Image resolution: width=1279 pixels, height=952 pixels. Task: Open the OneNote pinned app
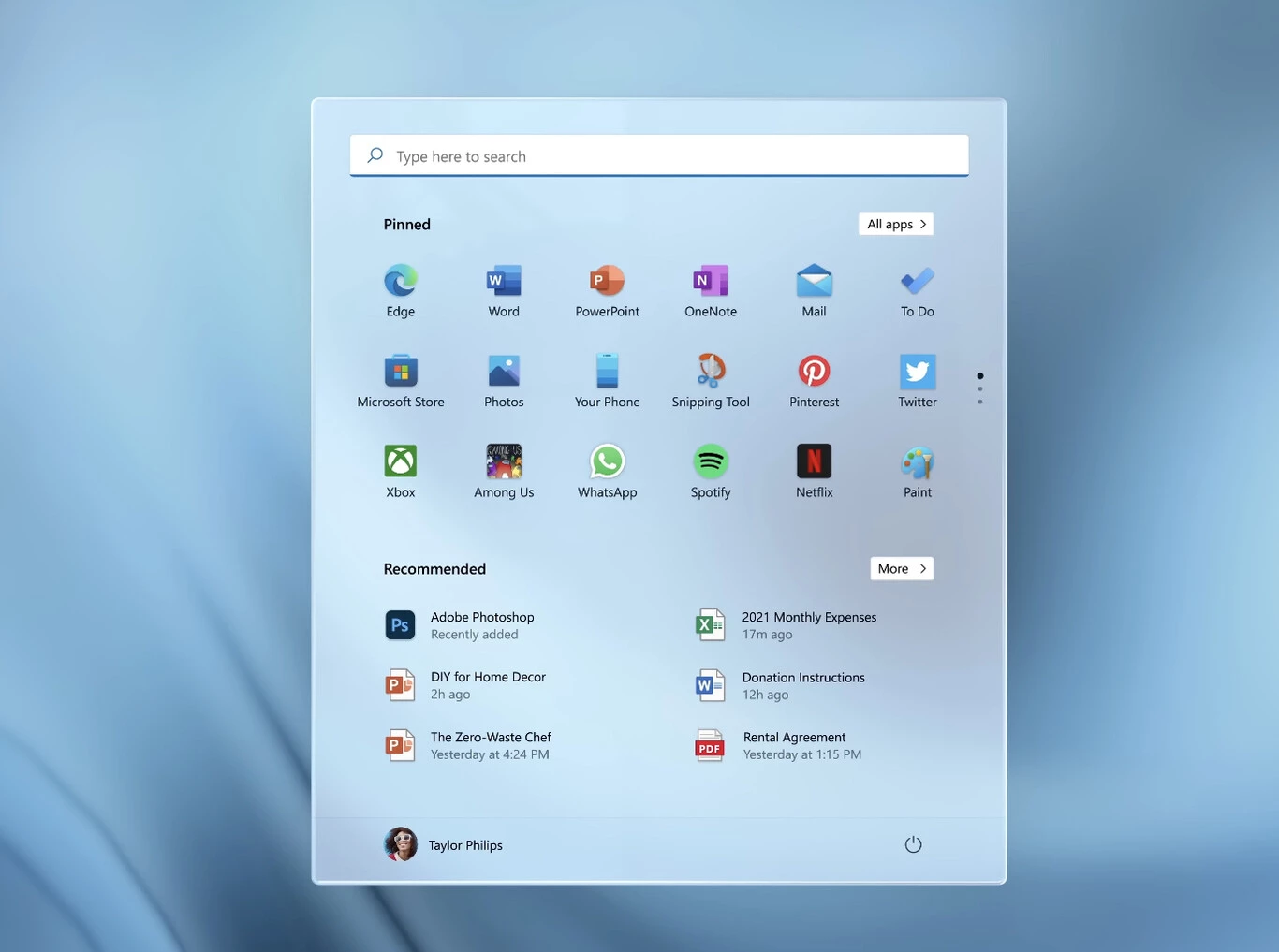pos(711,281)
